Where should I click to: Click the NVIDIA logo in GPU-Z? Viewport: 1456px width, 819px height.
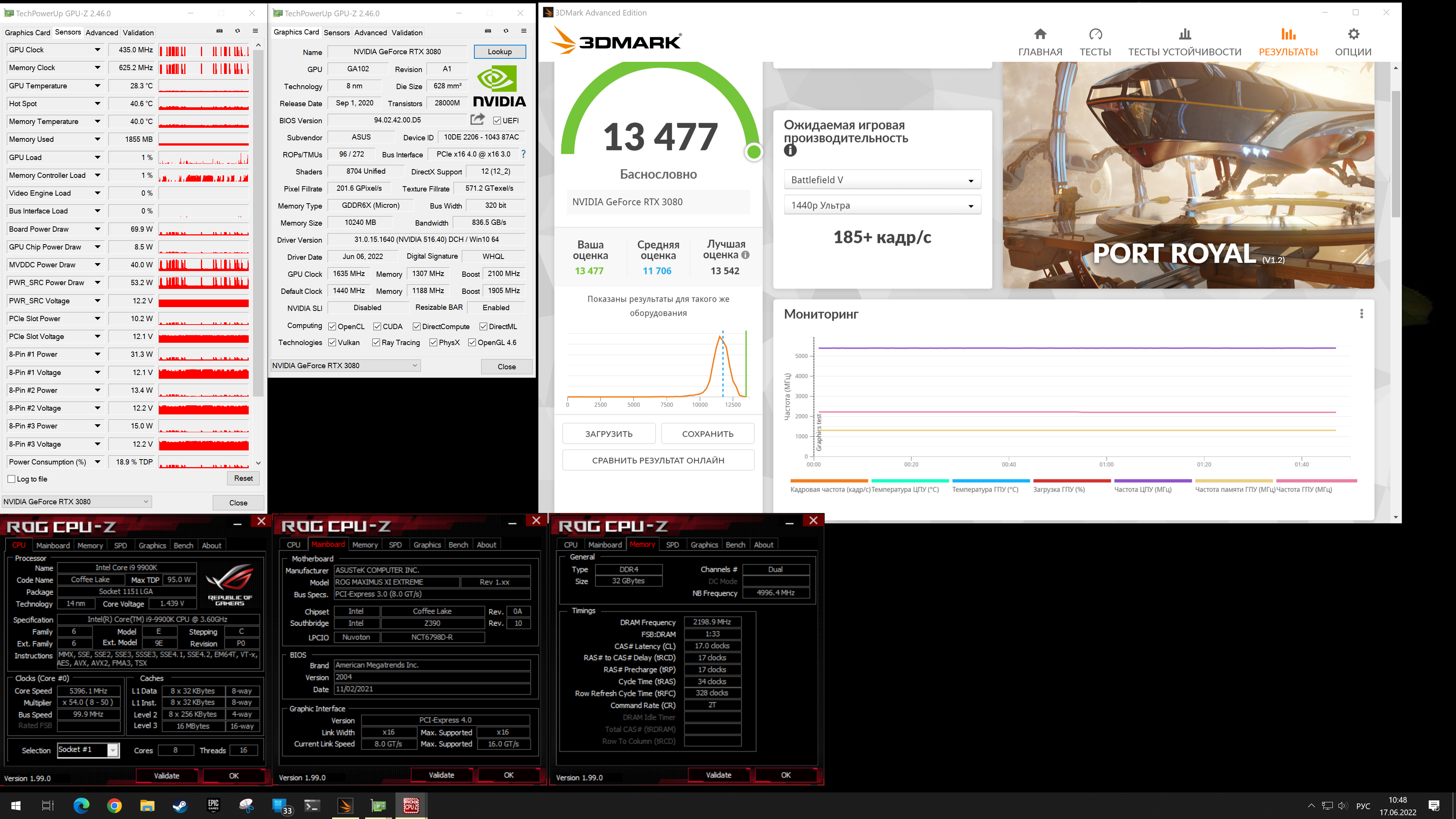(499, 86)
